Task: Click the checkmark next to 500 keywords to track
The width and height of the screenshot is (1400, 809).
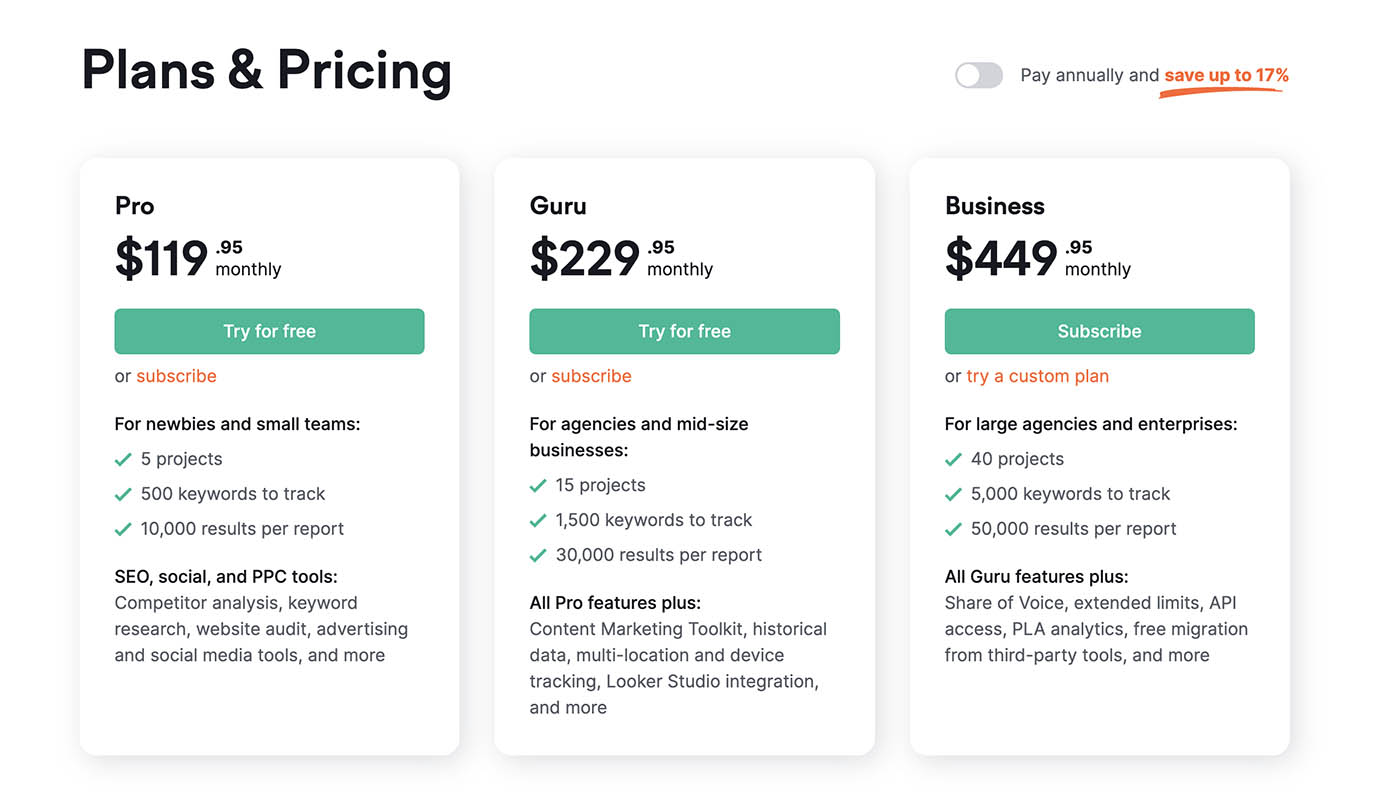Action: 123,494
